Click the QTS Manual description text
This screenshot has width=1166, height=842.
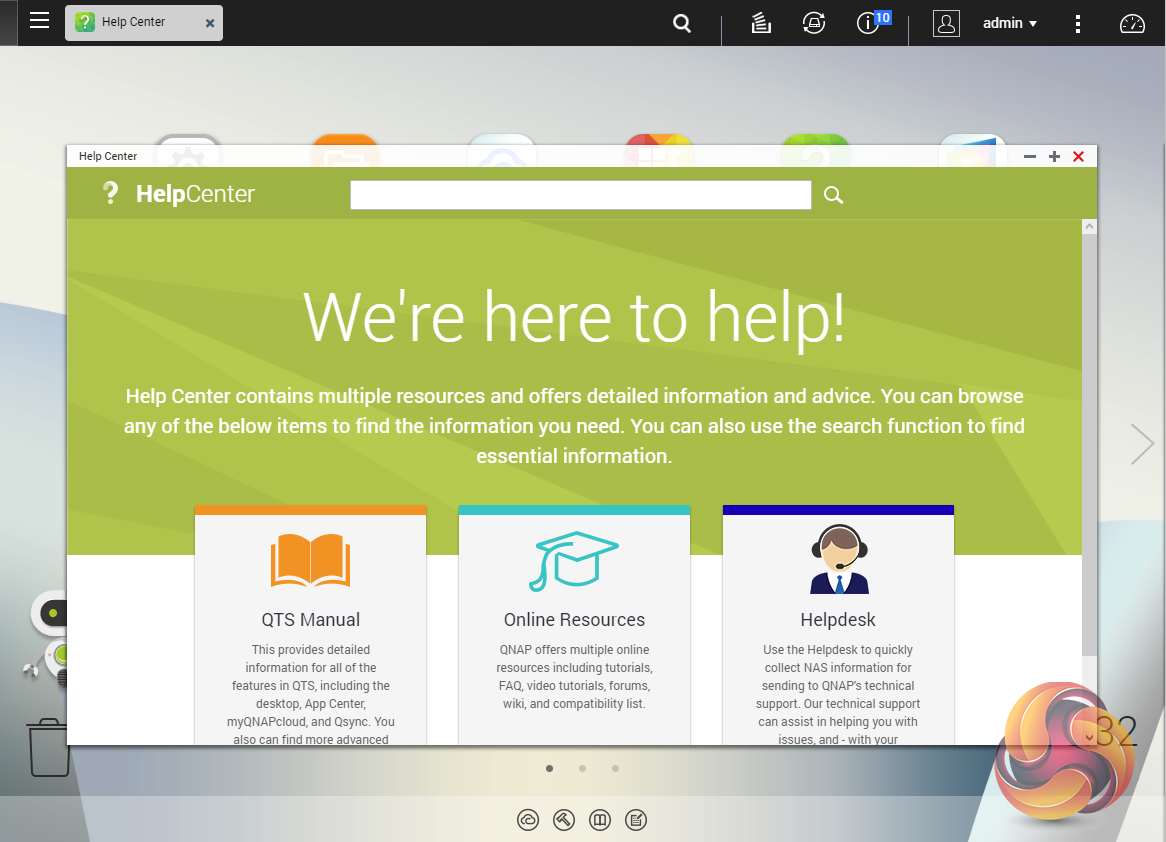click(x=310, y=694)
